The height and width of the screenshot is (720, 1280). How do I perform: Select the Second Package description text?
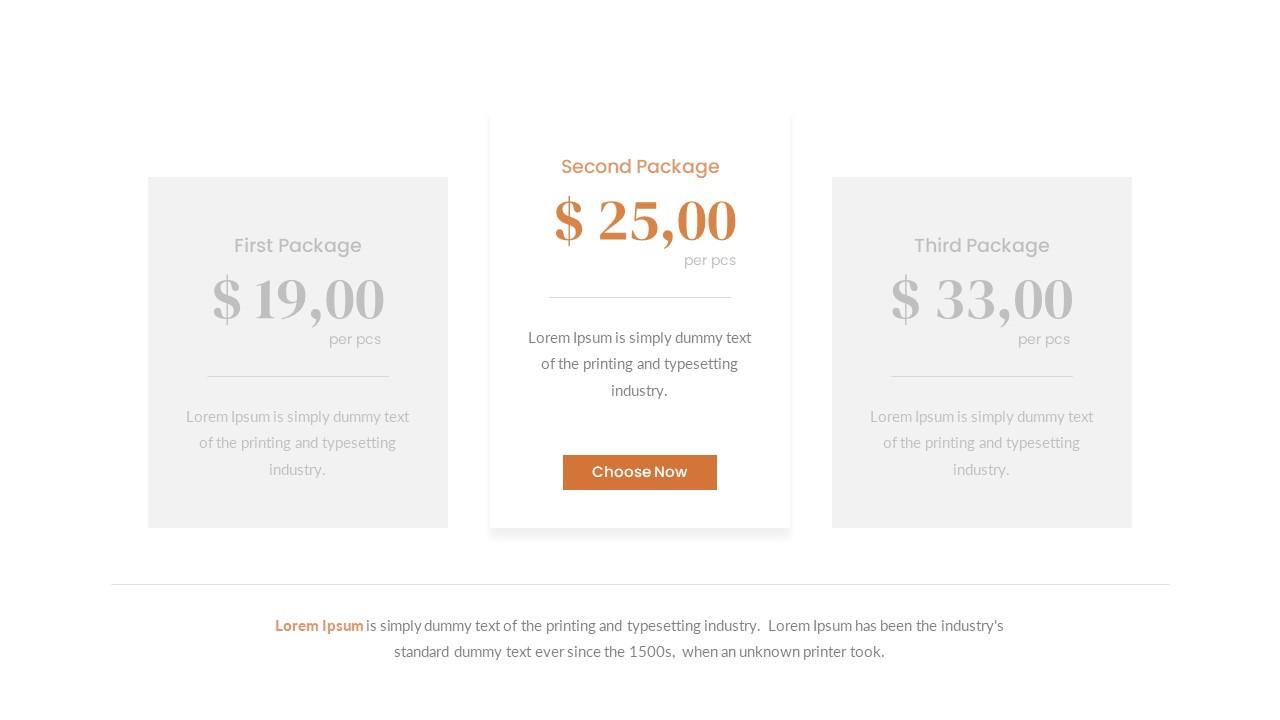[x=640, y=364]
